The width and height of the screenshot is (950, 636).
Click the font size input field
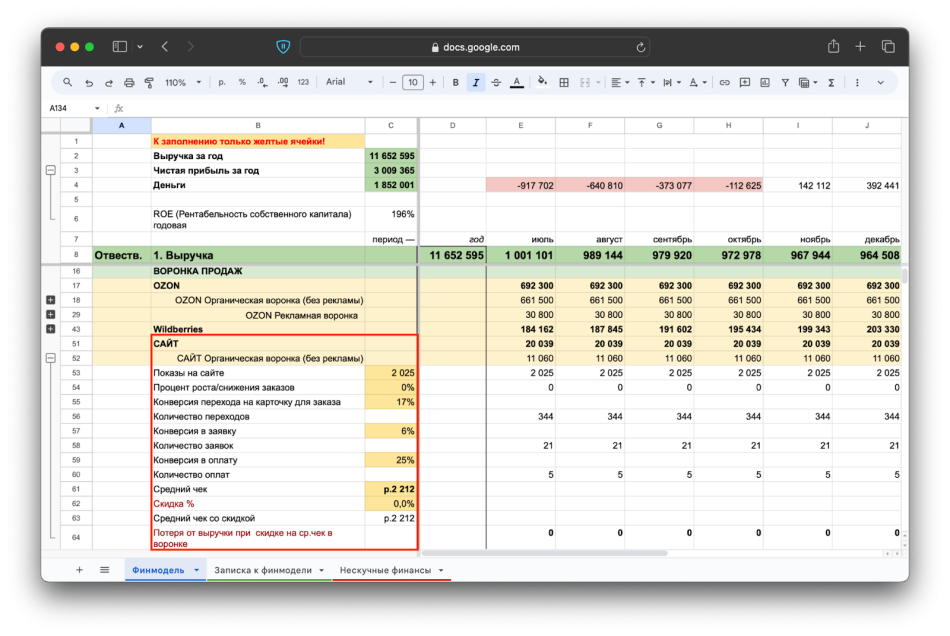point(412,83)
